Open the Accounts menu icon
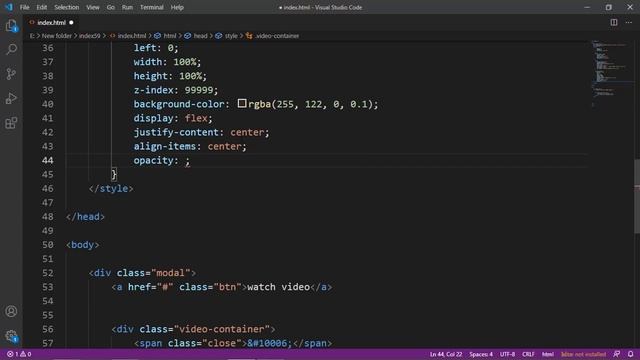 [11, 311]
